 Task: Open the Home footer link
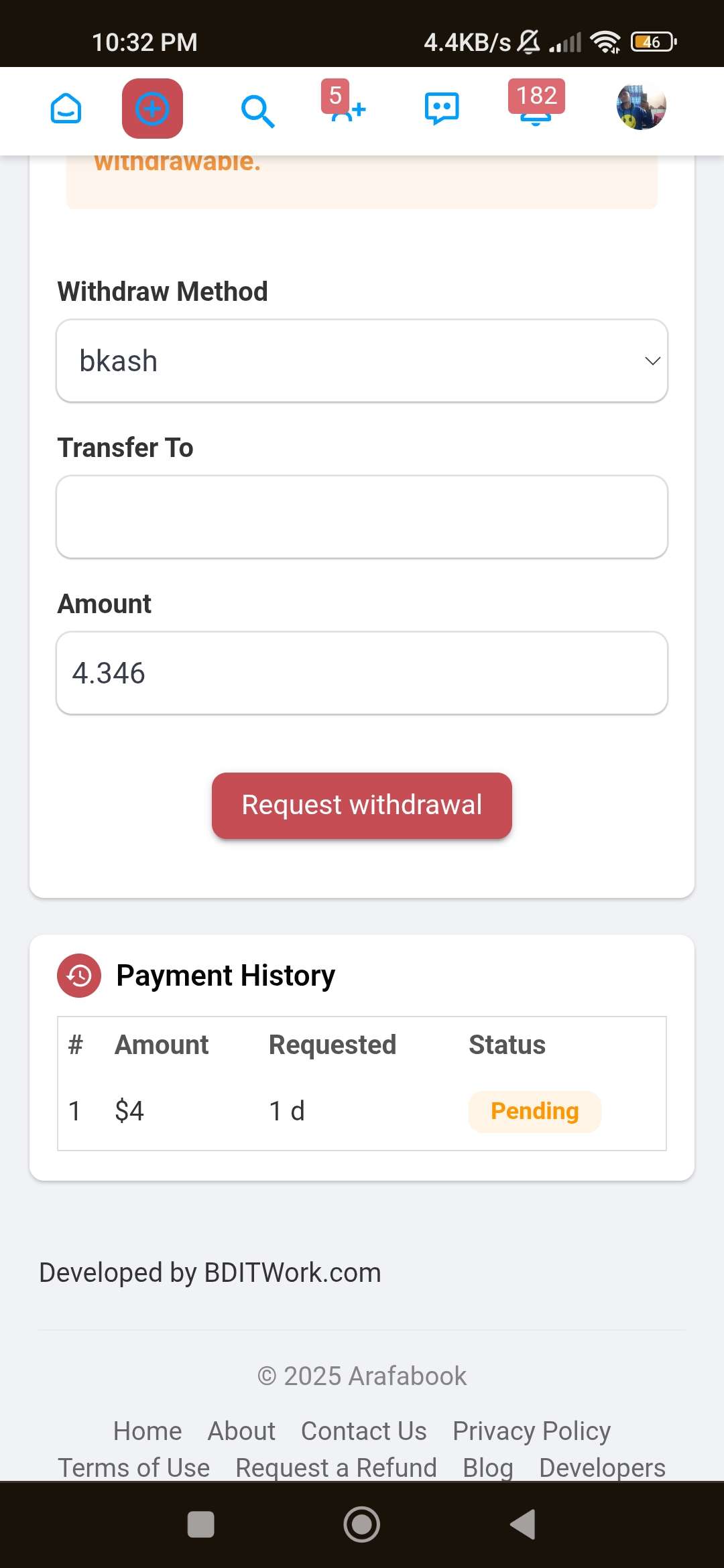pos(147,1431)
